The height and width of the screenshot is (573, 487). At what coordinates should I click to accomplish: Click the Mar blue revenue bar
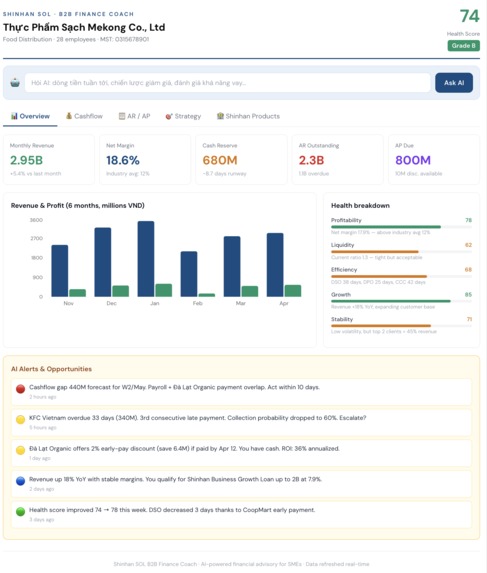(x=232, y=266)
